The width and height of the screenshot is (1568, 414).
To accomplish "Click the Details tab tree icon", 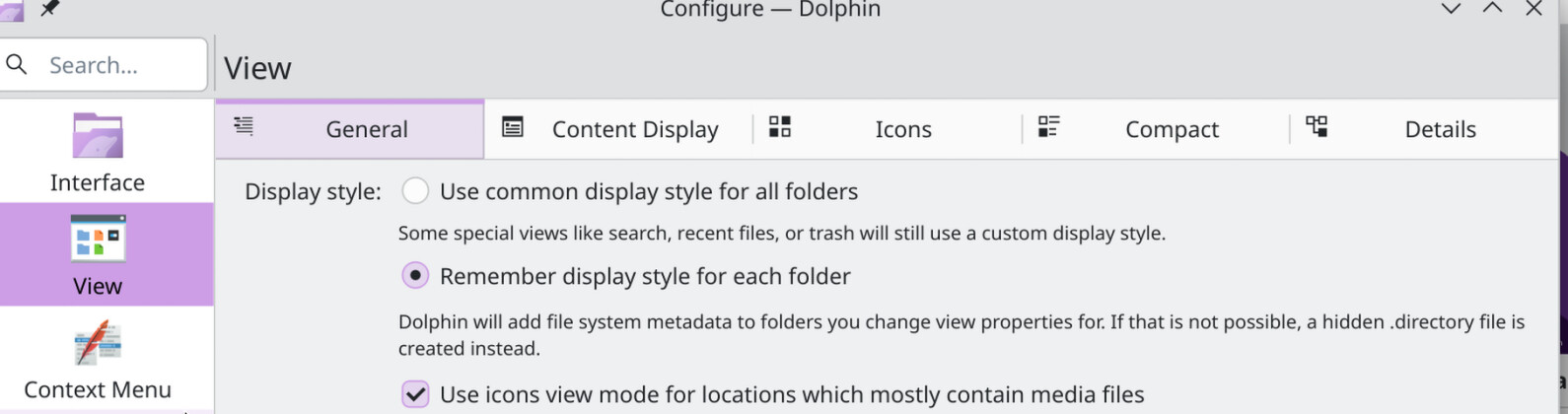I will (1317, 127).
